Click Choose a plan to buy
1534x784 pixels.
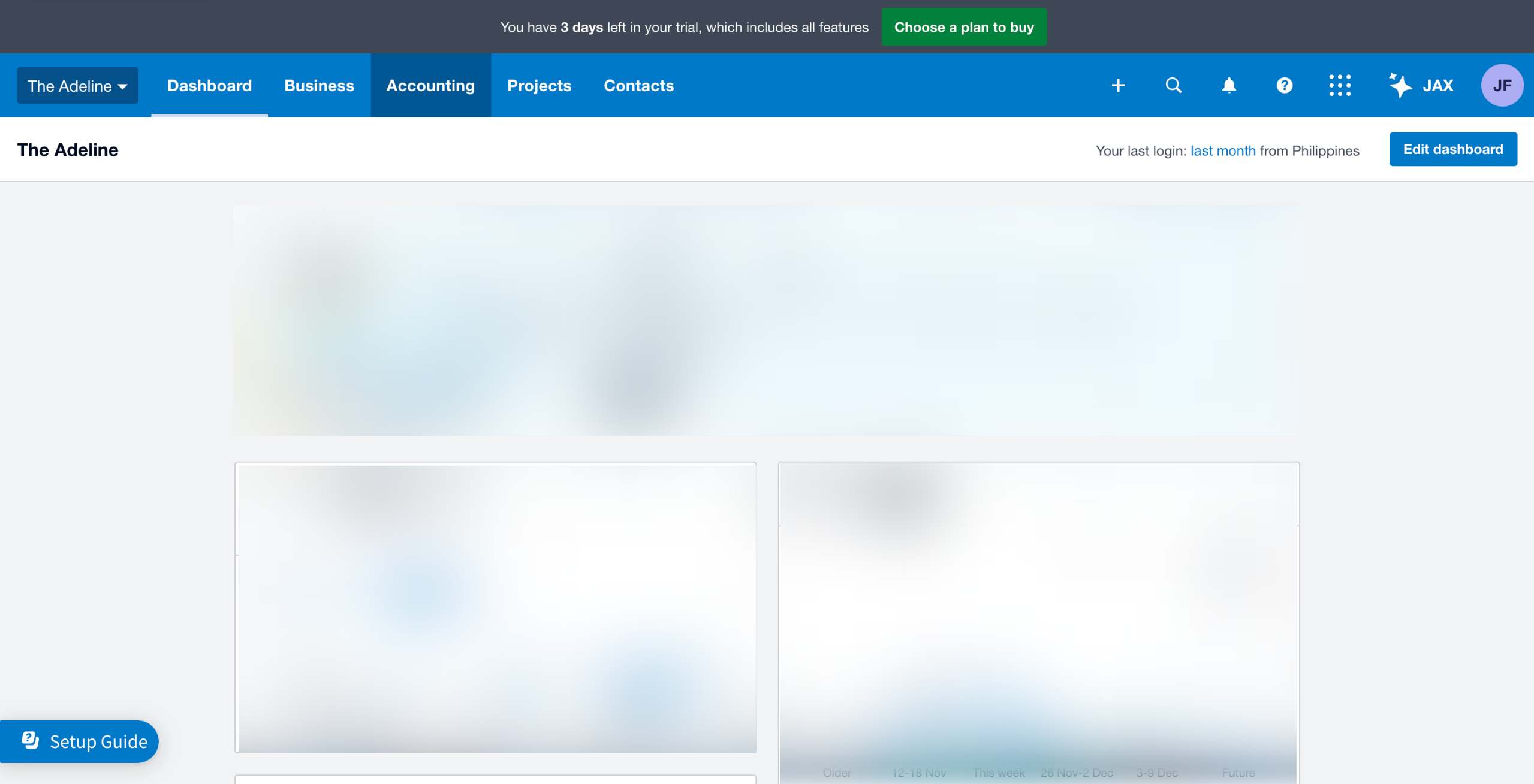coord(964,27)
